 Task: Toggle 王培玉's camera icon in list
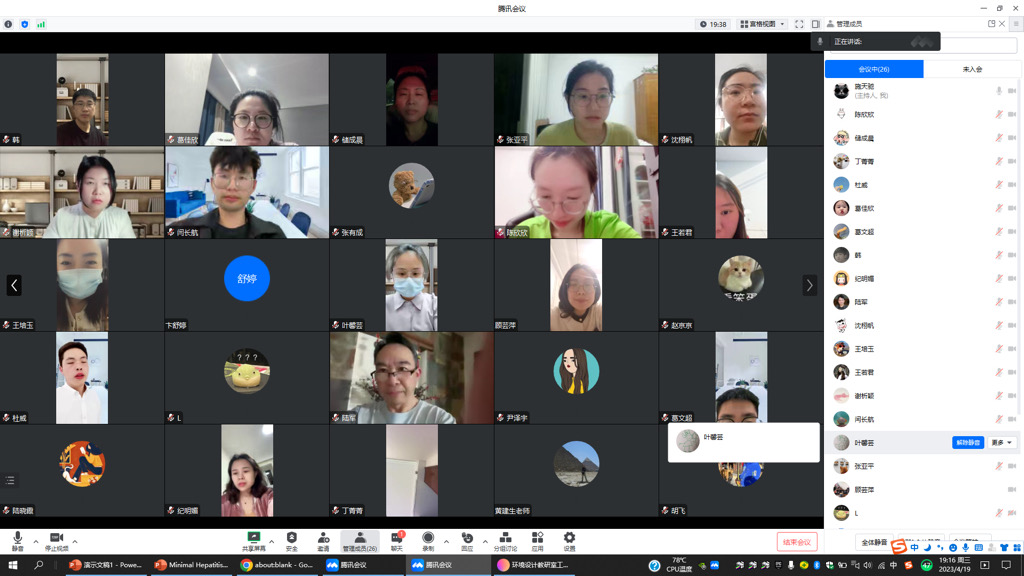click(x=1012, y=349)
